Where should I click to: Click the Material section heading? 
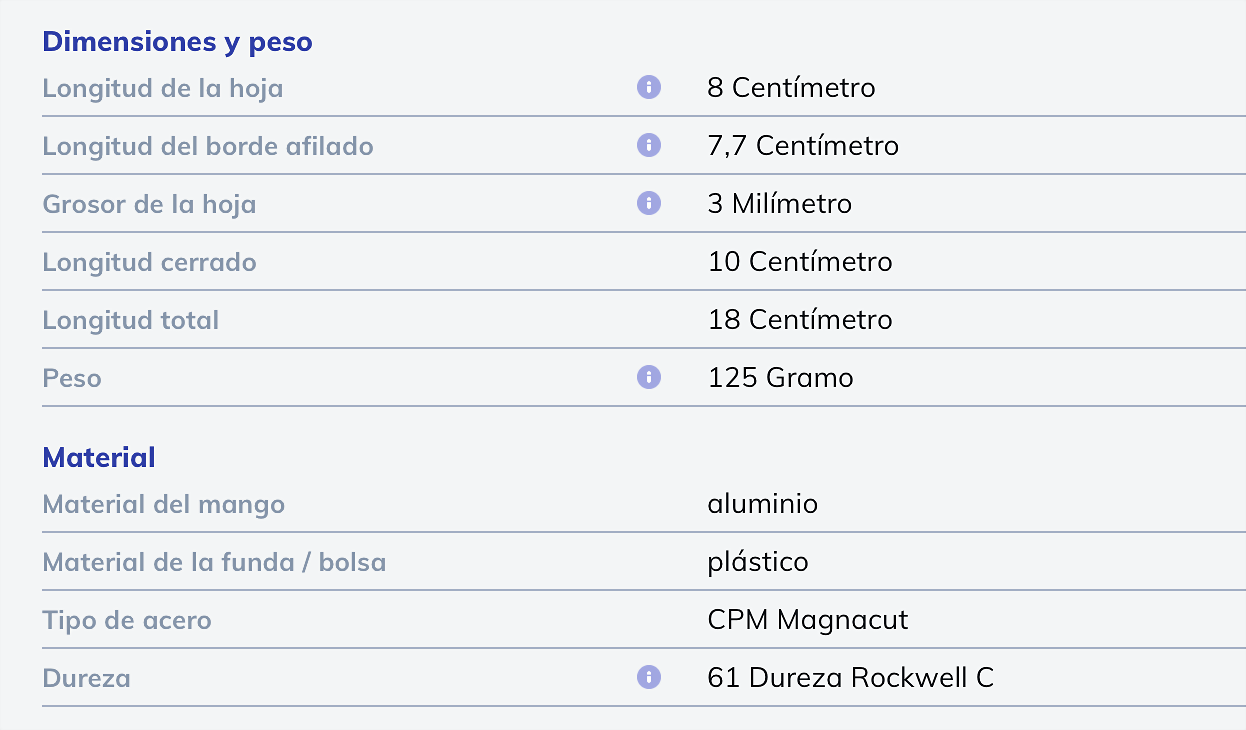tap(99, 458)
